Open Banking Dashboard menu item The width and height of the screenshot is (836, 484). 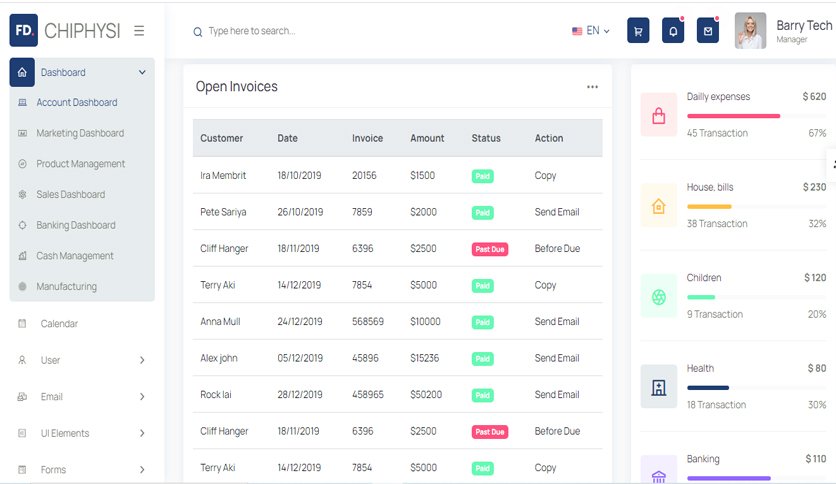coord(76,225)
